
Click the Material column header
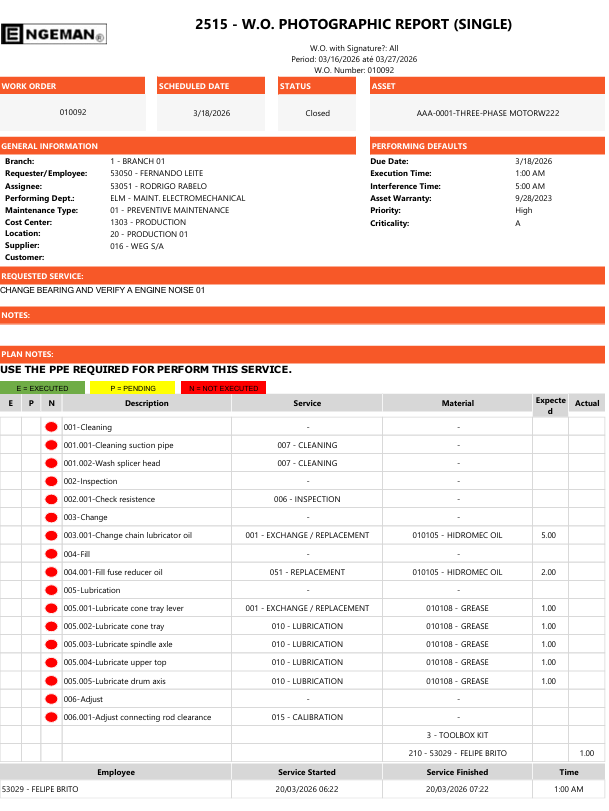pyautogui.click(x=457, y=403)
